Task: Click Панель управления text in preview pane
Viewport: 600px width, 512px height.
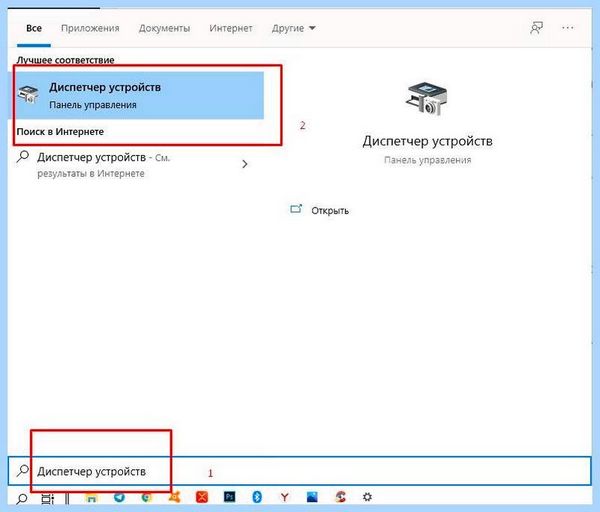Action: pyautogui.click(x=427, y=160)
